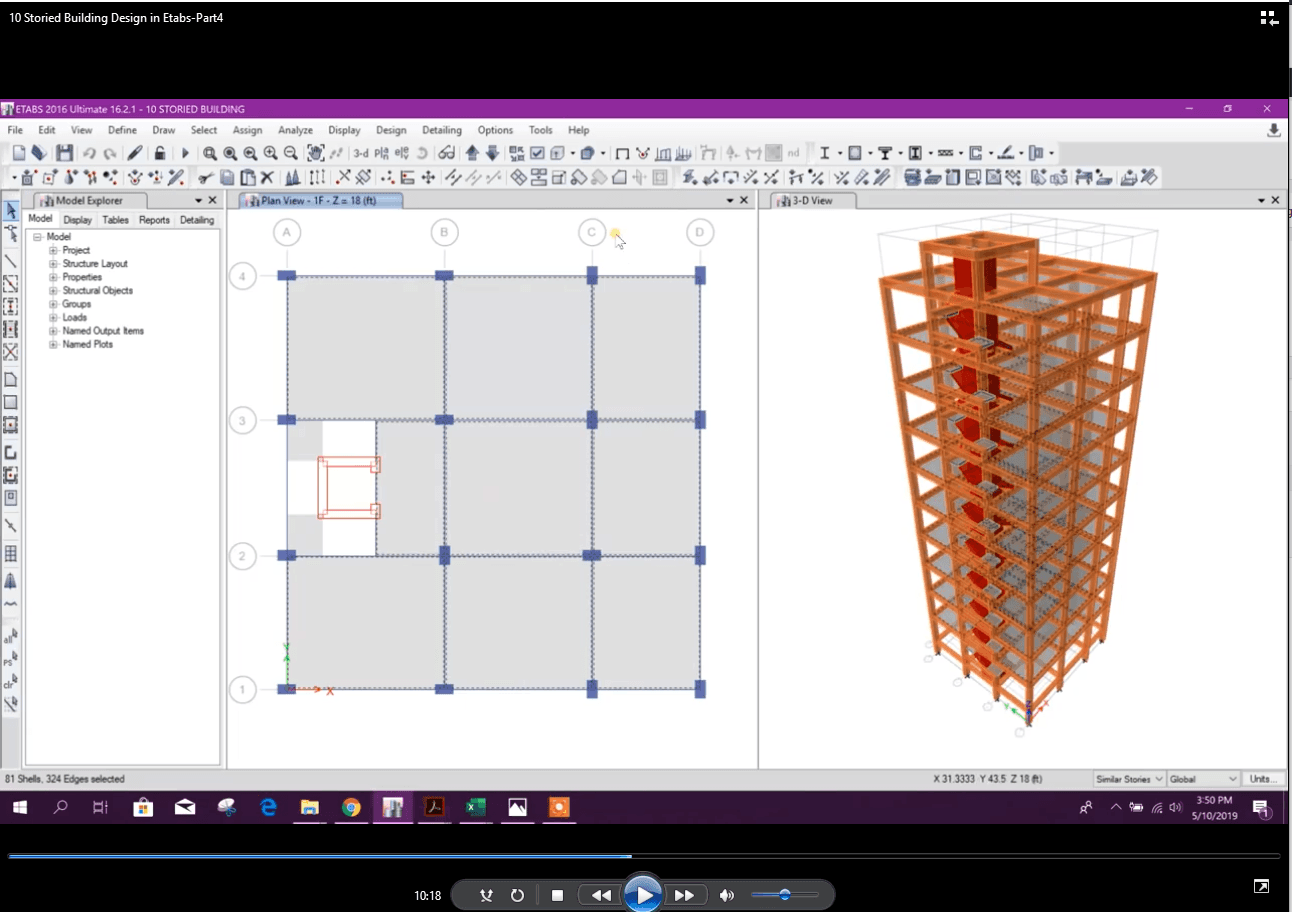Open the Global coordinate system dropdown
The image size is (1292, 912).
click(x=1205, y=779)
